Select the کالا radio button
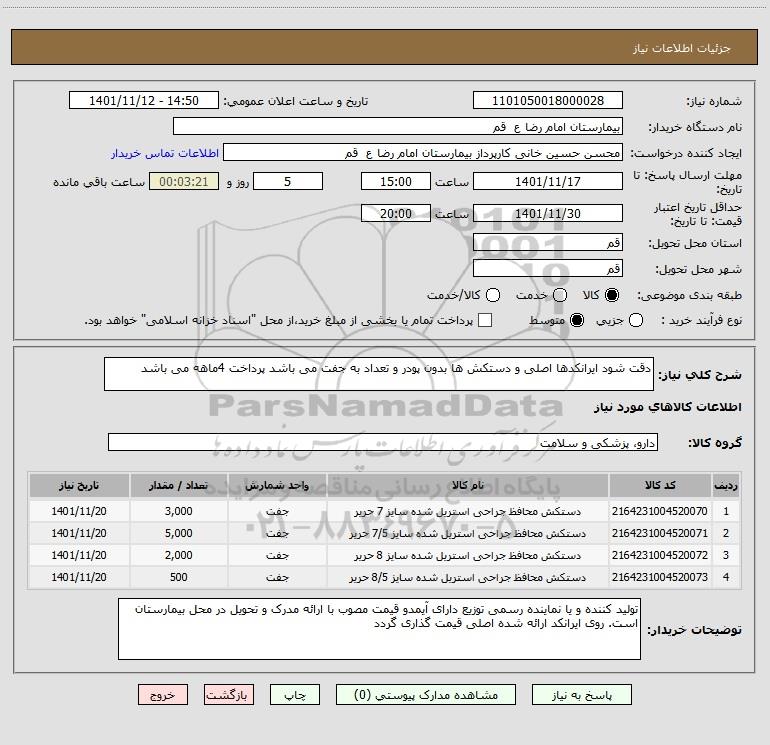The width and height of the screenshot is (770, 745). [x=612, y=295]
